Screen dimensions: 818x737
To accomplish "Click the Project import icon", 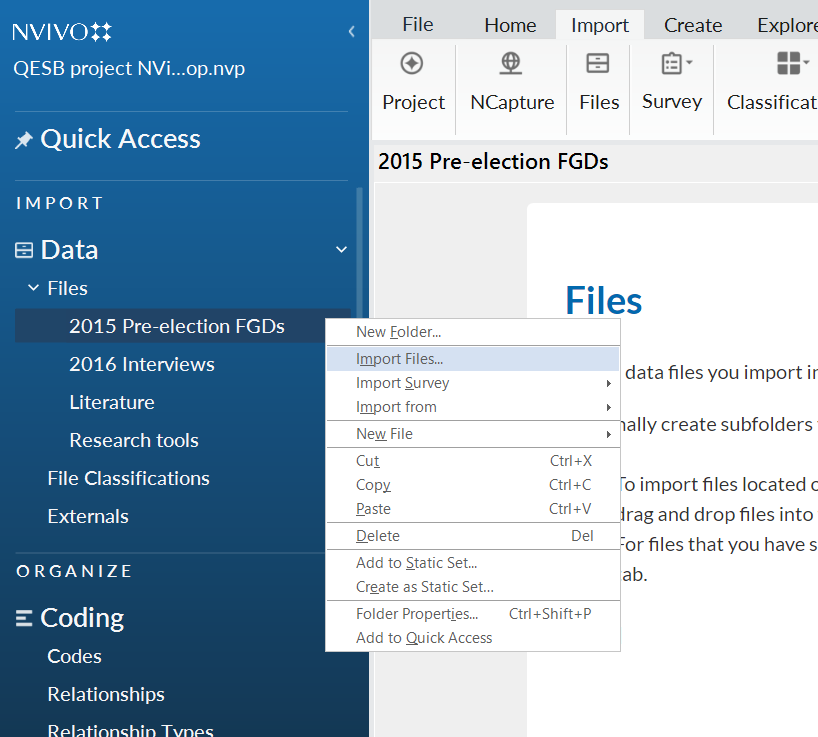I will (412, 65).
